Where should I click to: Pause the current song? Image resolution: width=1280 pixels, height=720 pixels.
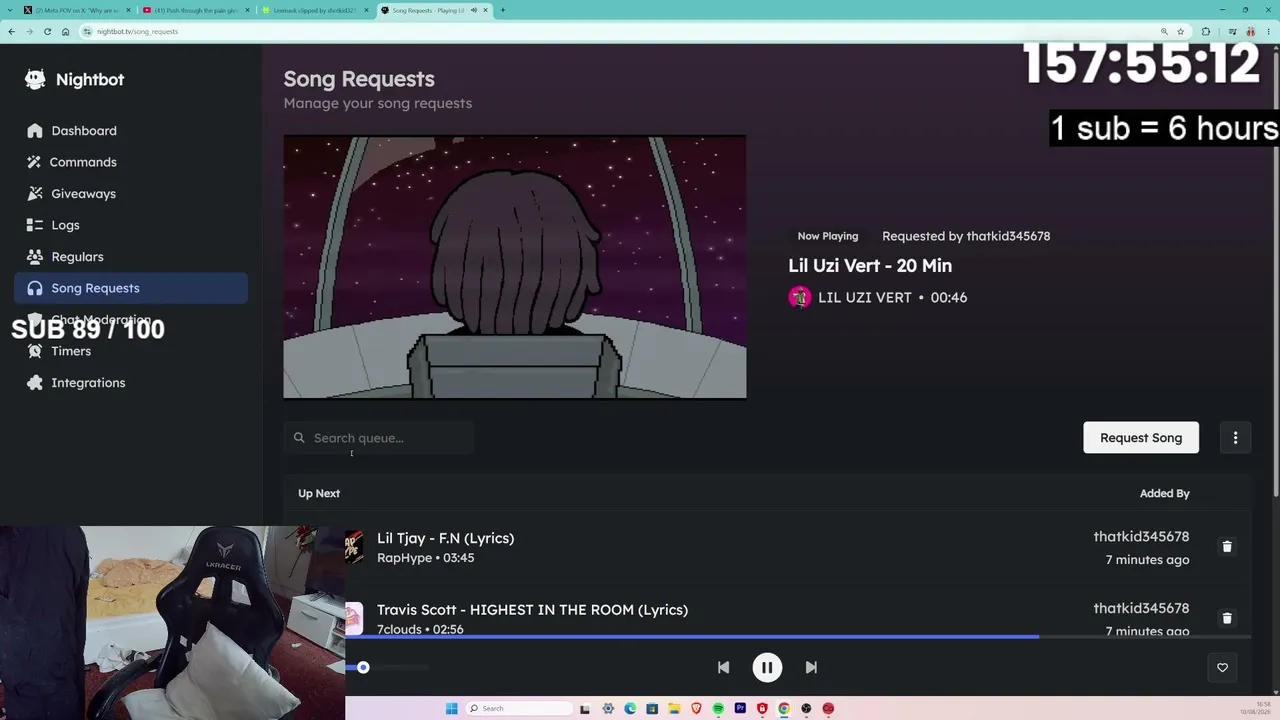point(767,668)
